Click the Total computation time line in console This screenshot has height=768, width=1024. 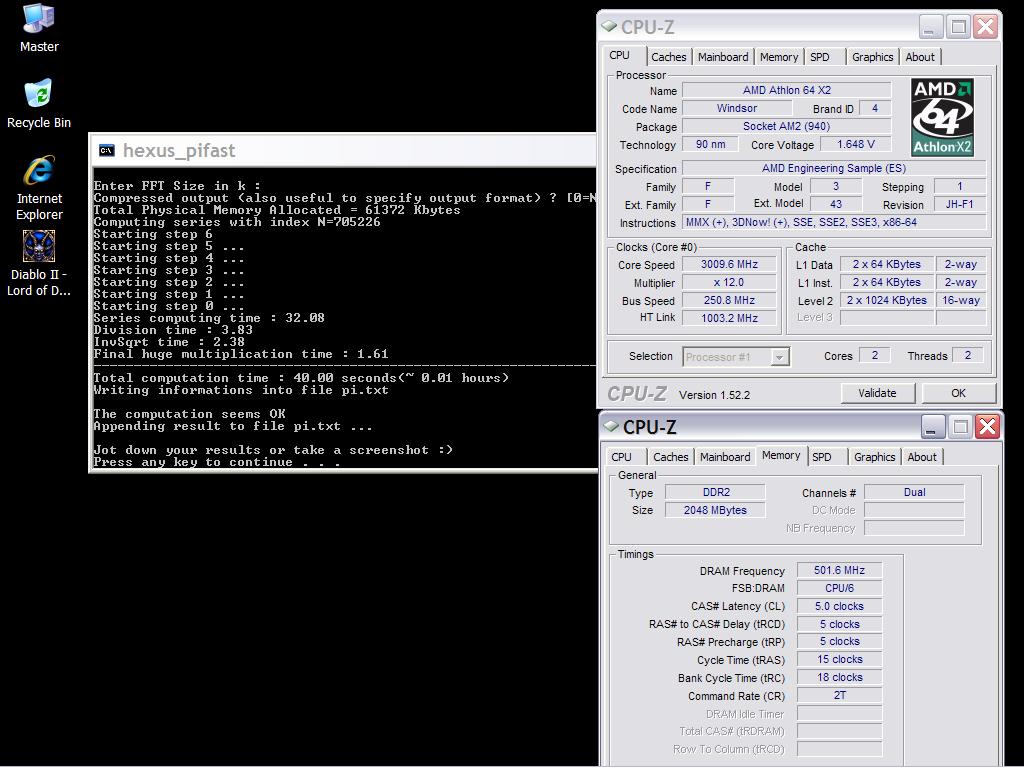[x=301, y=378]
